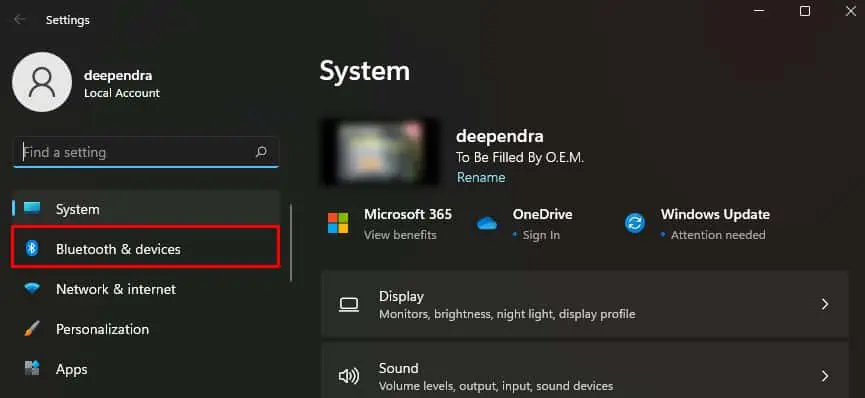Click the System page heading

tap(365, 71)
